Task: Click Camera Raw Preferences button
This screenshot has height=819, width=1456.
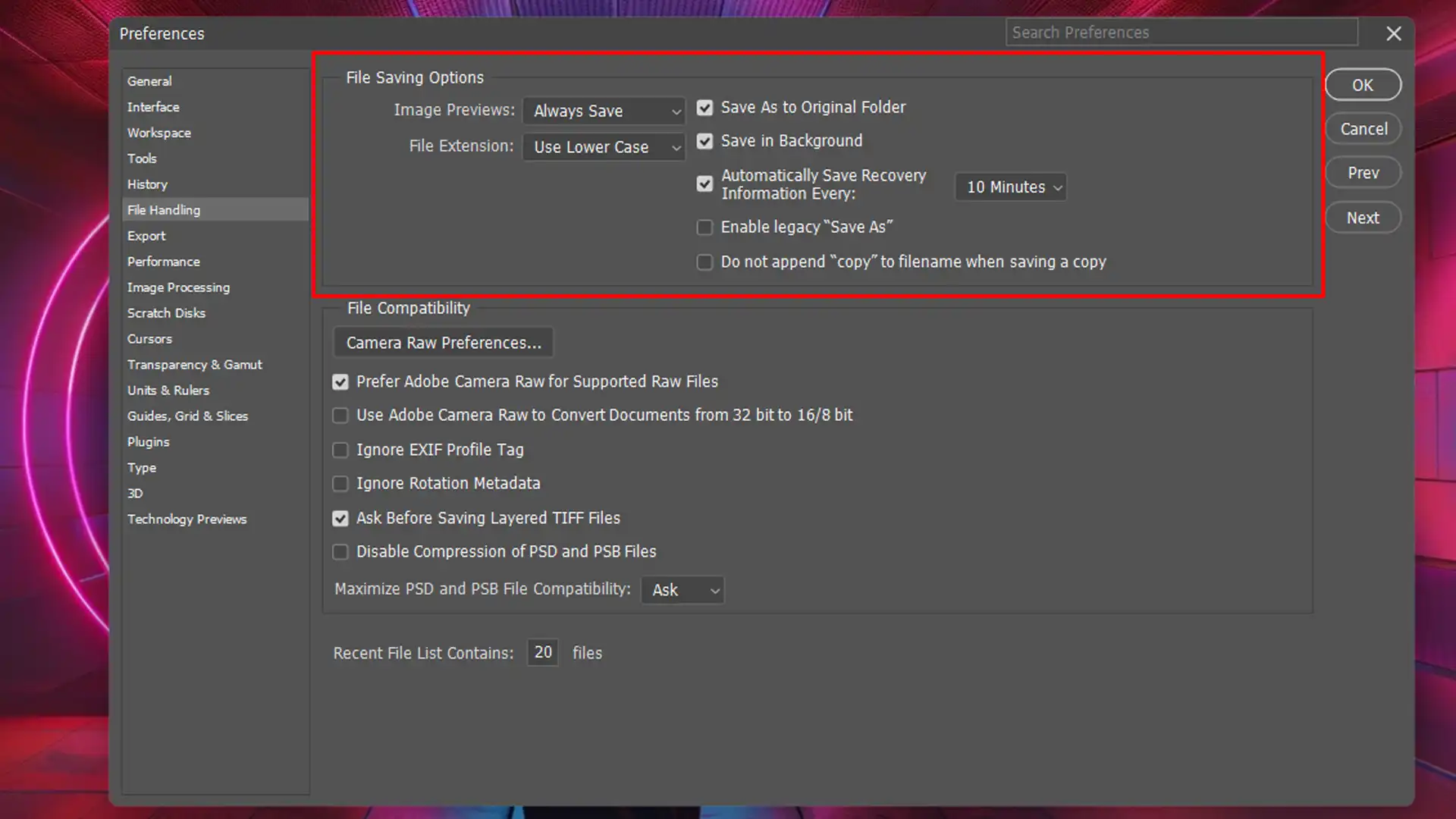Action: (443, 342)
